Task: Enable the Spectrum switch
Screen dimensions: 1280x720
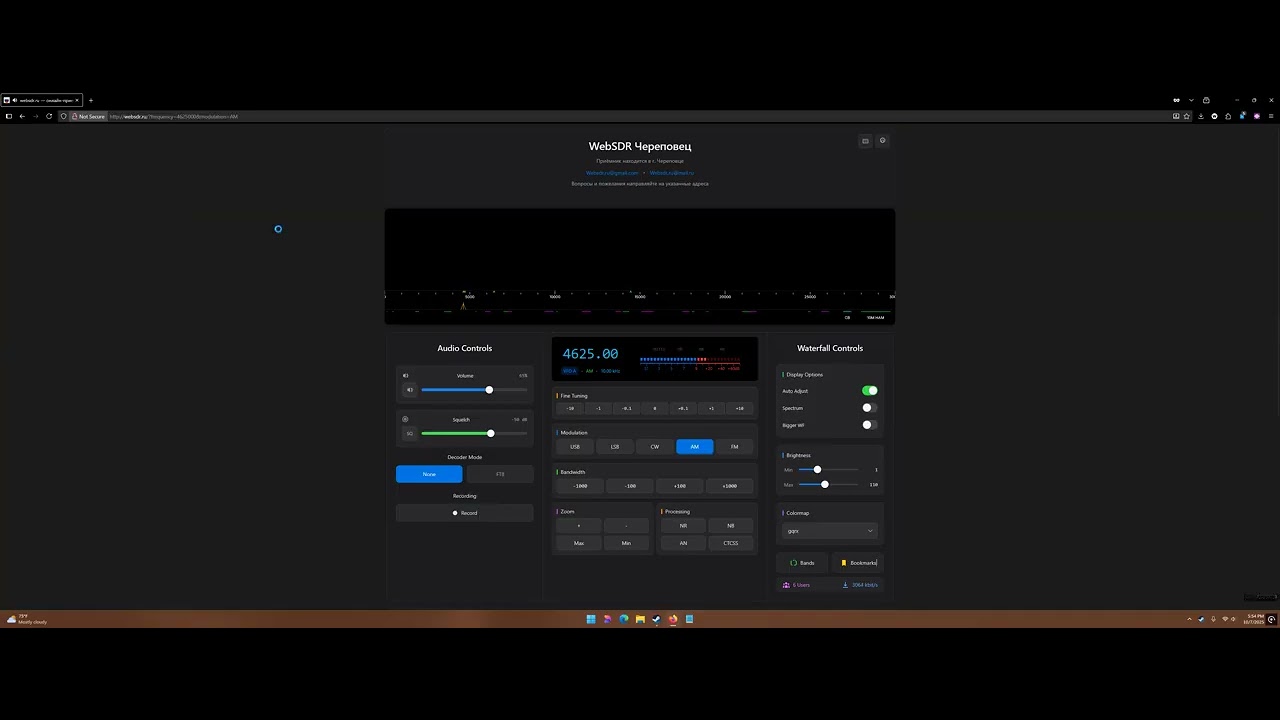Action: (x=870, y=408)
